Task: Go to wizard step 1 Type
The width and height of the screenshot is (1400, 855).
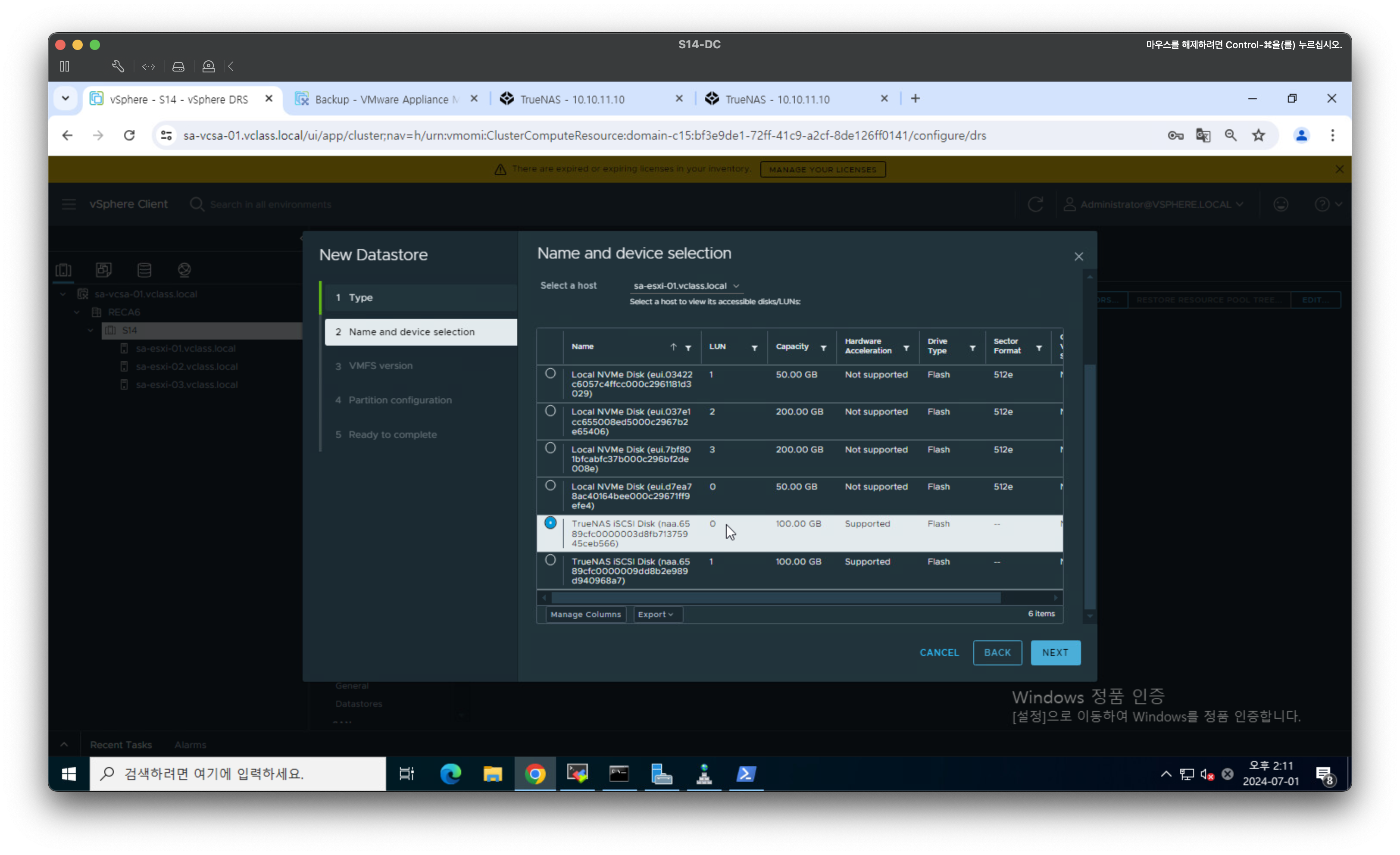Action: (x=361, y=297)
